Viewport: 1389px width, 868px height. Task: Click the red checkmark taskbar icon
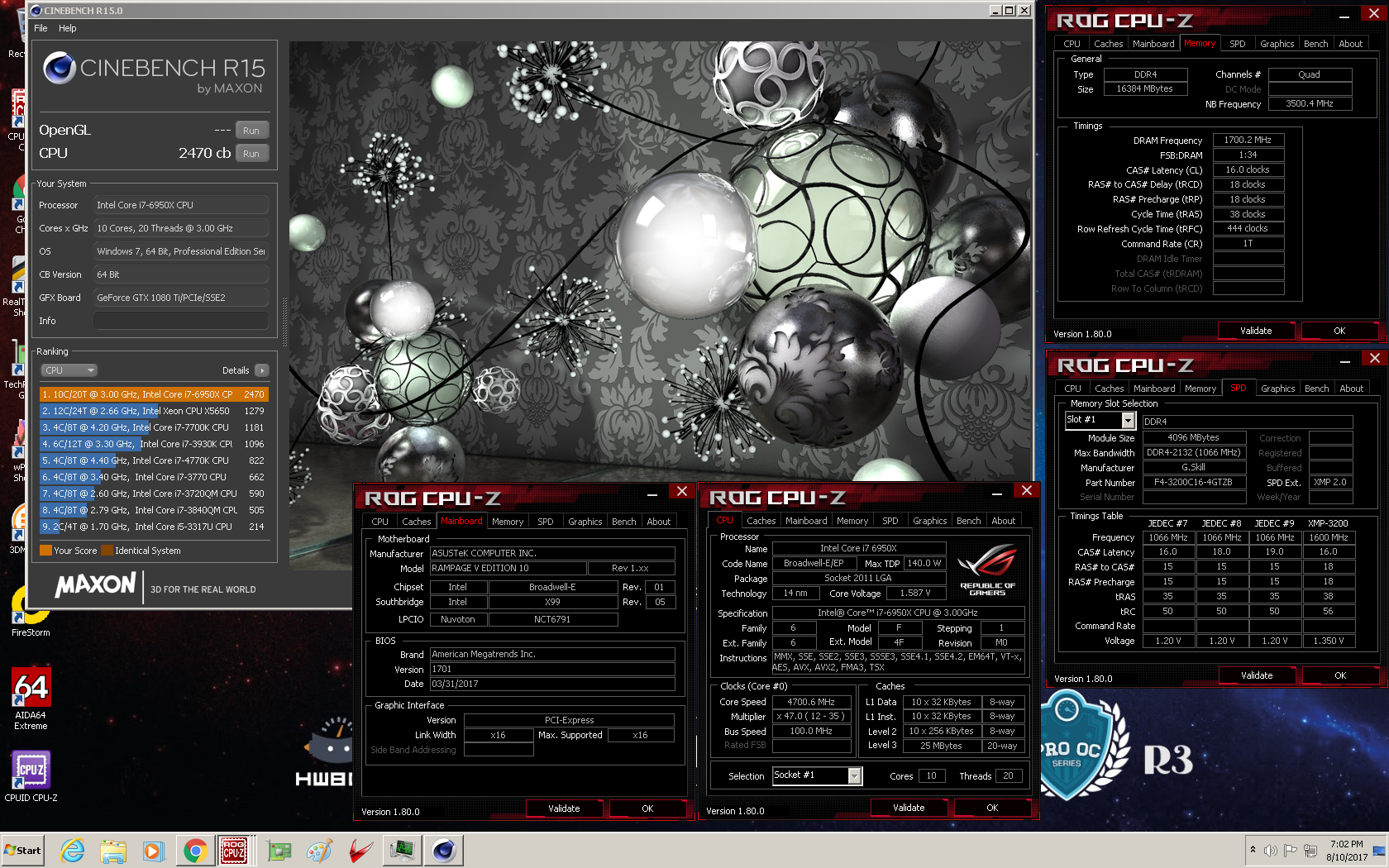[360, 850]
